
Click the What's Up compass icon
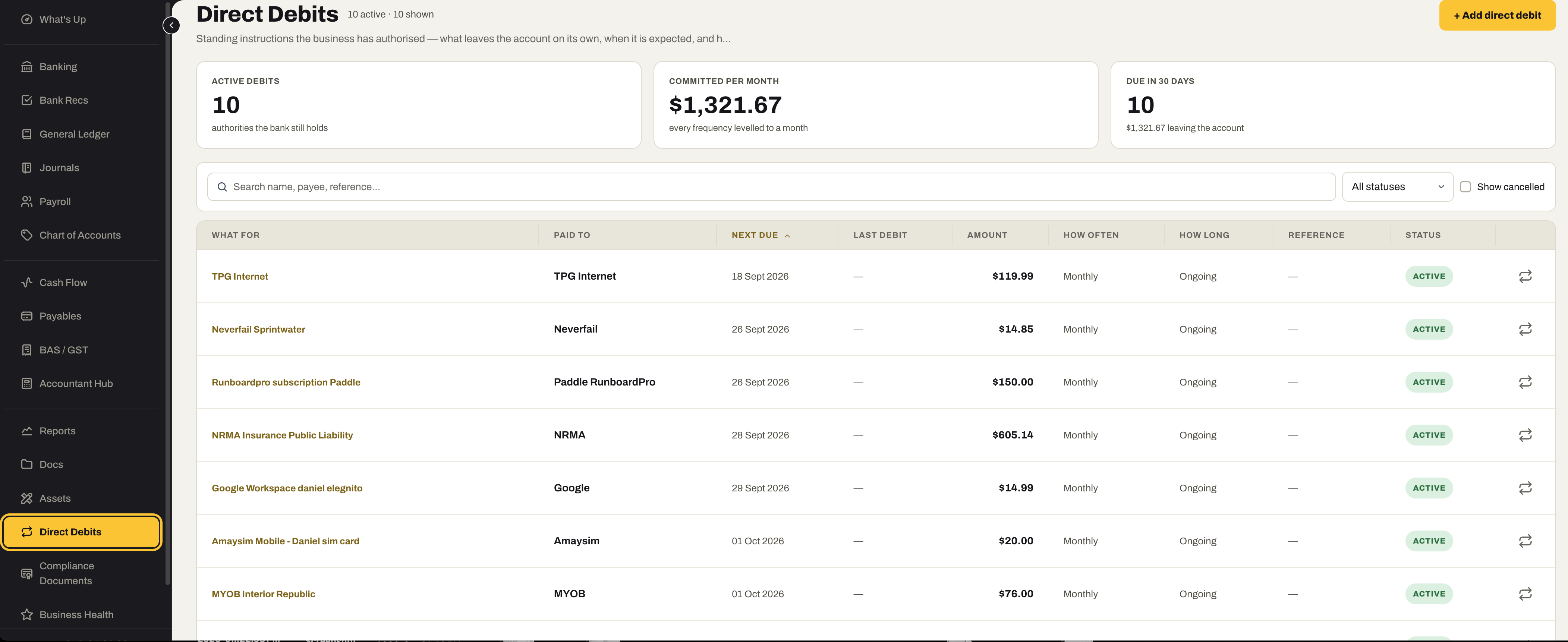pyautogui.click(x=27, y=19)
